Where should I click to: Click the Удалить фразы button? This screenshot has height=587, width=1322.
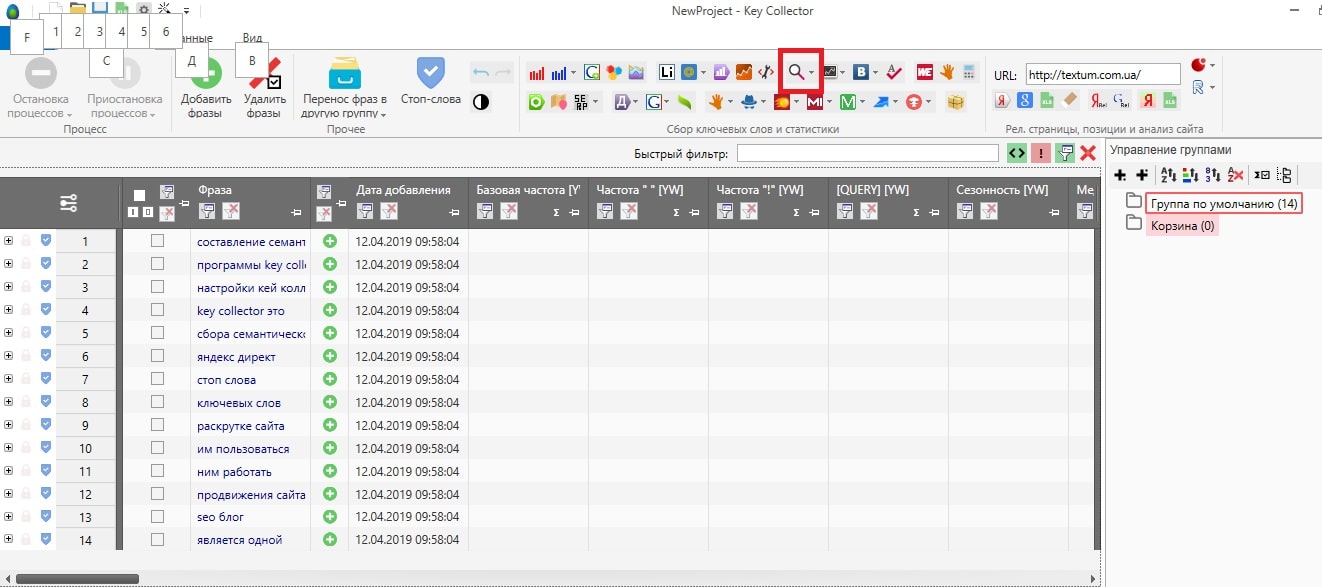click(264, 89)
